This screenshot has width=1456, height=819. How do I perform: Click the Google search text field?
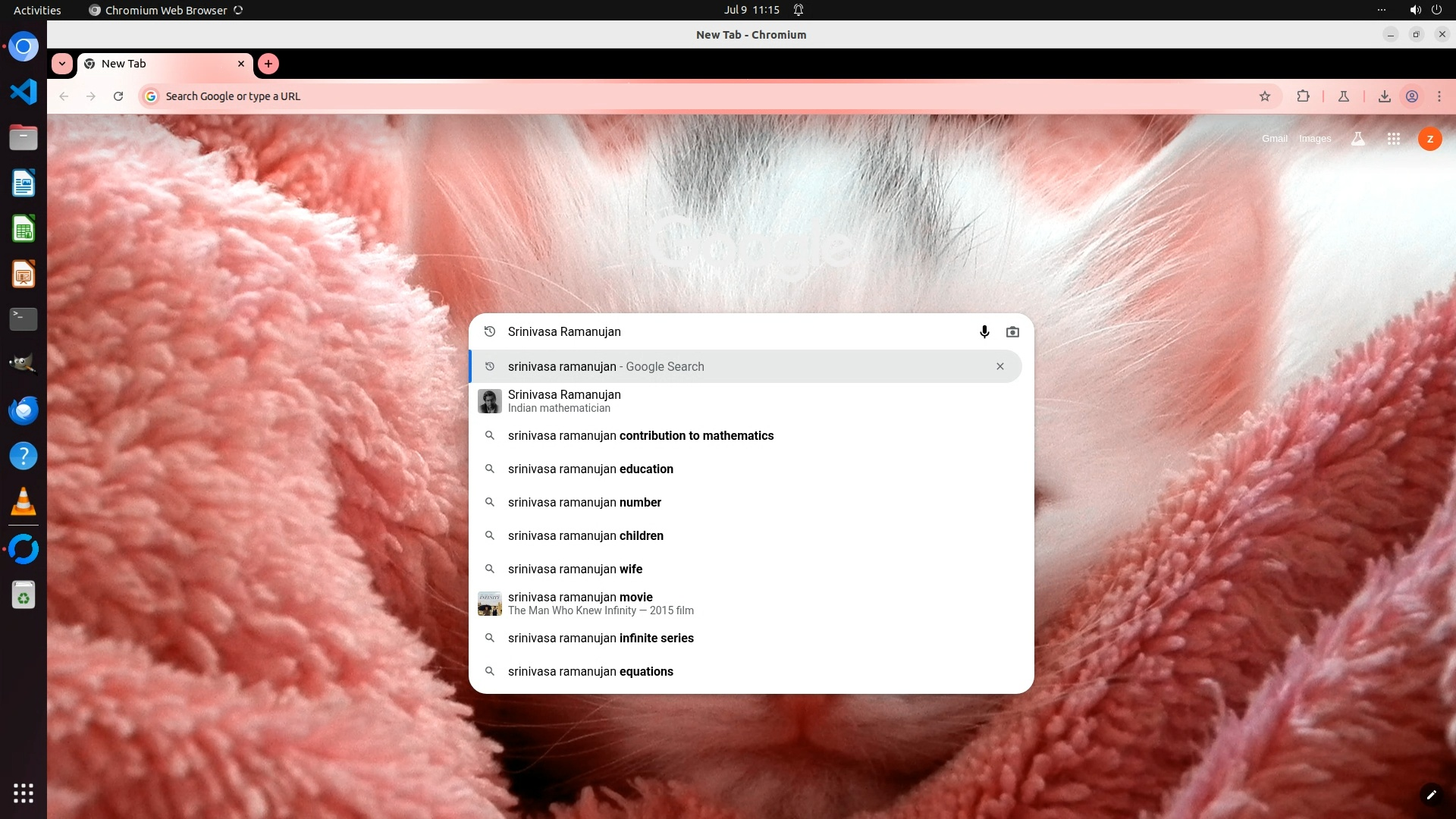click(728, 332)
